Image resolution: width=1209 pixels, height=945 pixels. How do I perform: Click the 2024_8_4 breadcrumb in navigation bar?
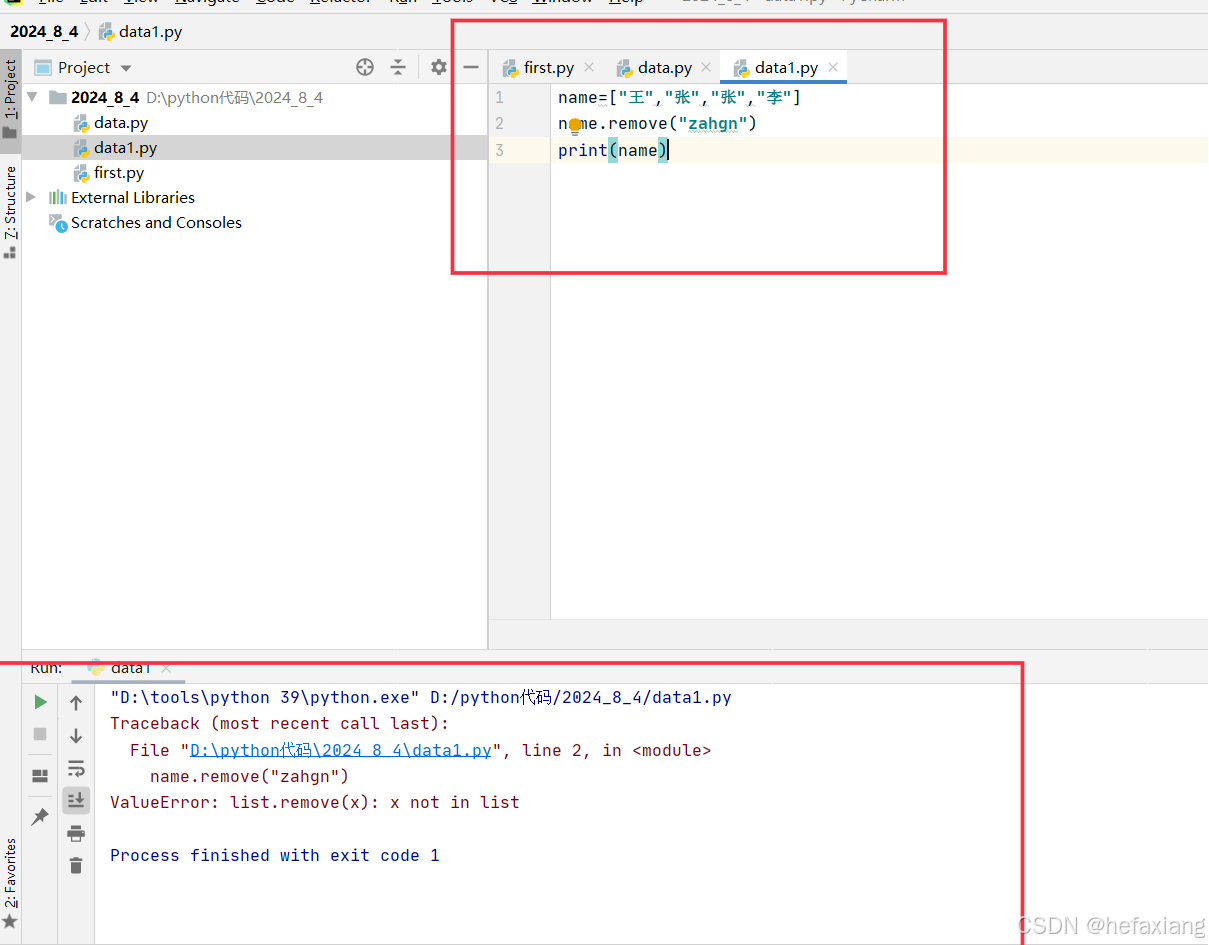point(44,31)
